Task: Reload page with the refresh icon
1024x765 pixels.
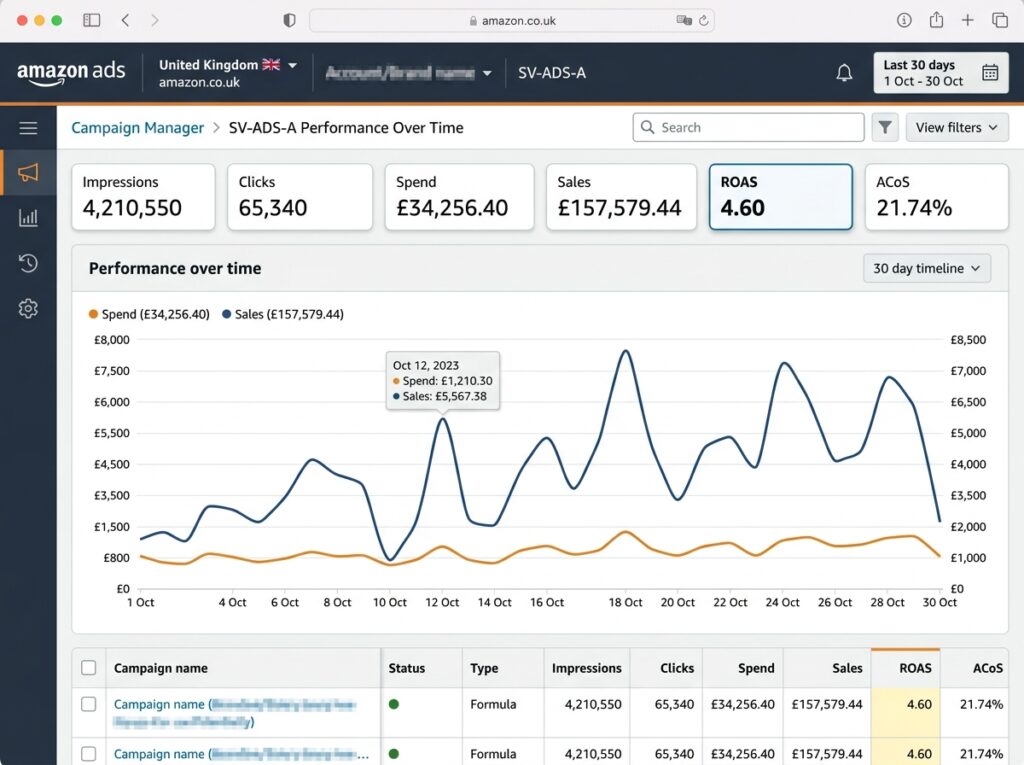Action: pos(703,20)
